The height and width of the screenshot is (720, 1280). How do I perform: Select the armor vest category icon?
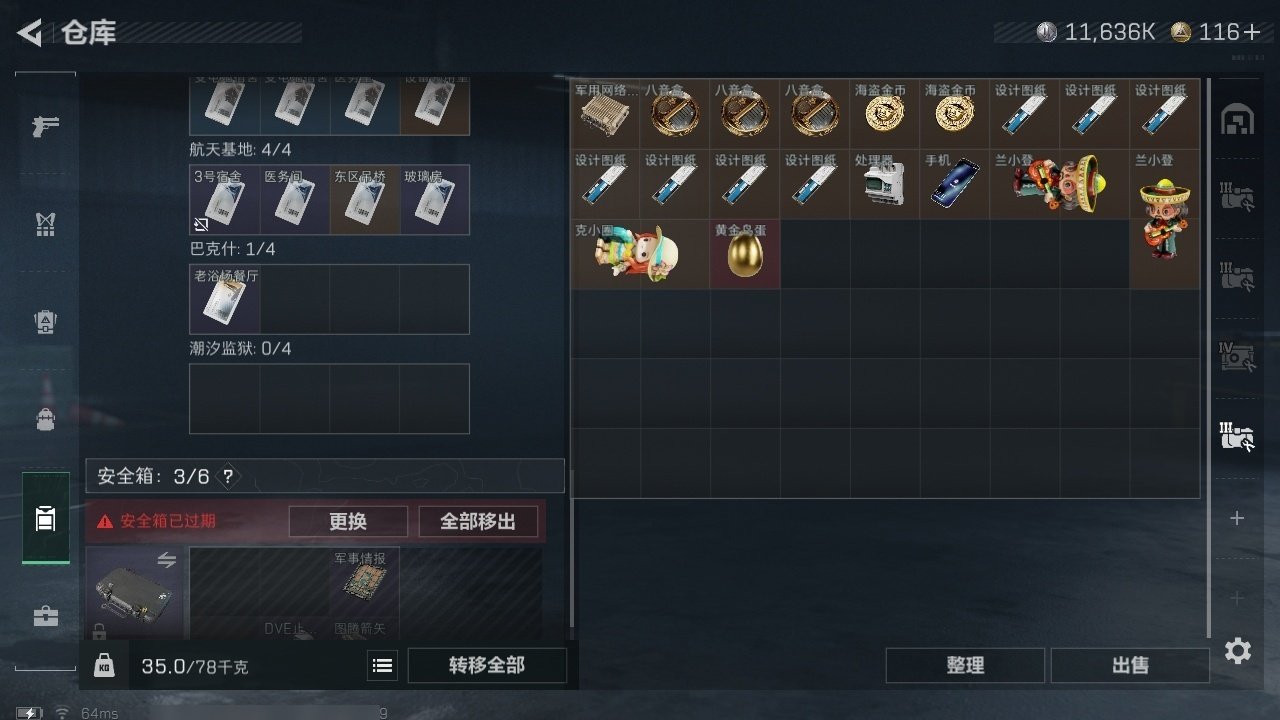[45, 225]
